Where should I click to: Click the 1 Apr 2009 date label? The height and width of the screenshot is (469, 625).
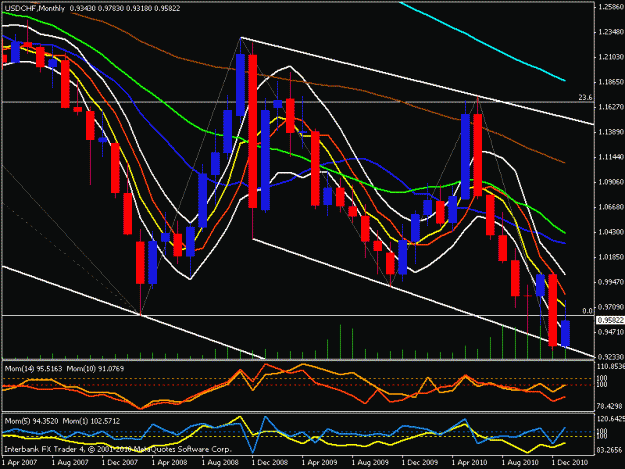coord(320,463)
